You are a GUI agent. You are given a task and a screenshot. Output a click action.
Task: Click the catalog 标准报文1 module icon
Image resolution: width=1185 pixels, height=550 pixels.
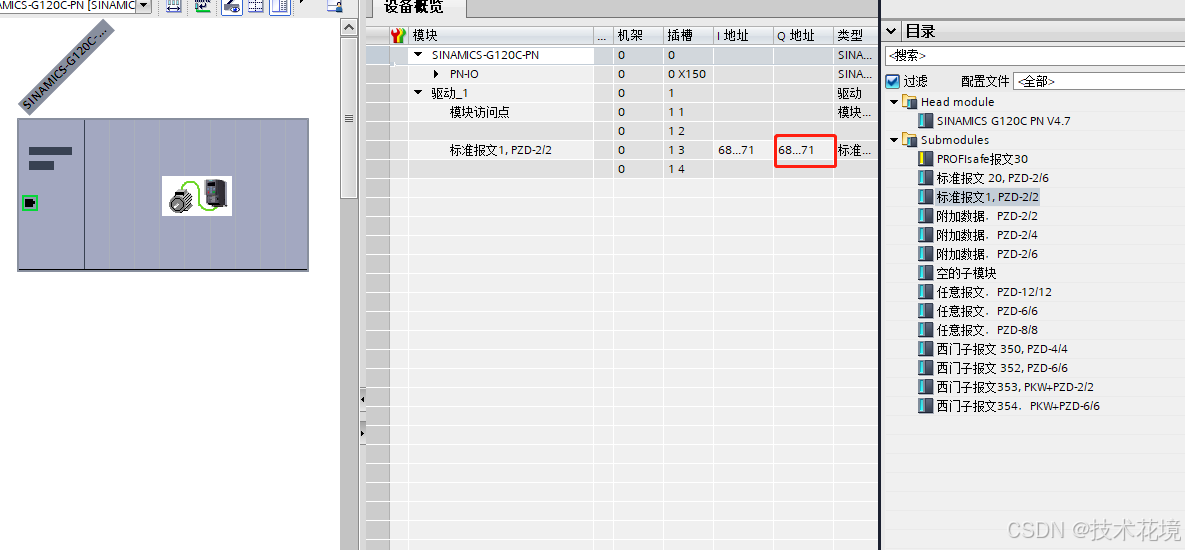pos(926,197)
